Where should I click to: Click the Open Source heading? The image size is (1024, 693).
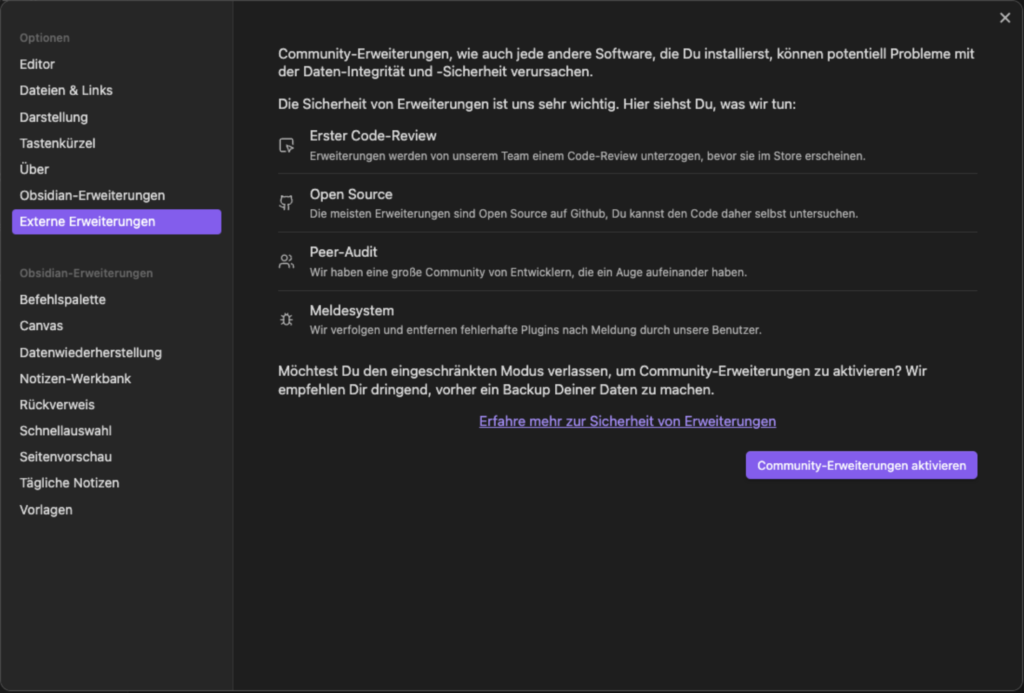click(351, 194)
